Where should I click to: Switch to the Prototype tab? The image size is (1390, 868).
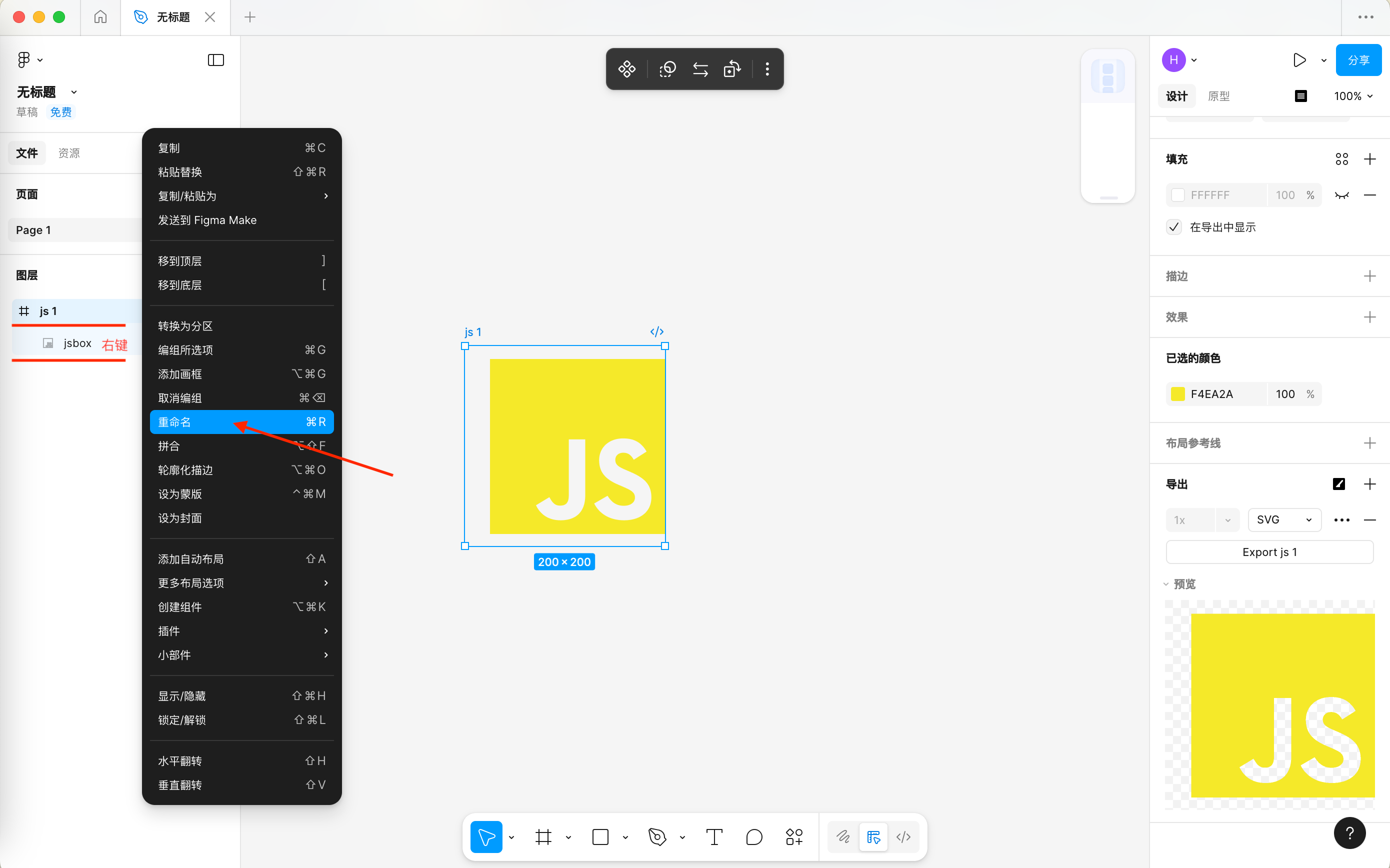pyautogui.click(x=1218, y=96)
